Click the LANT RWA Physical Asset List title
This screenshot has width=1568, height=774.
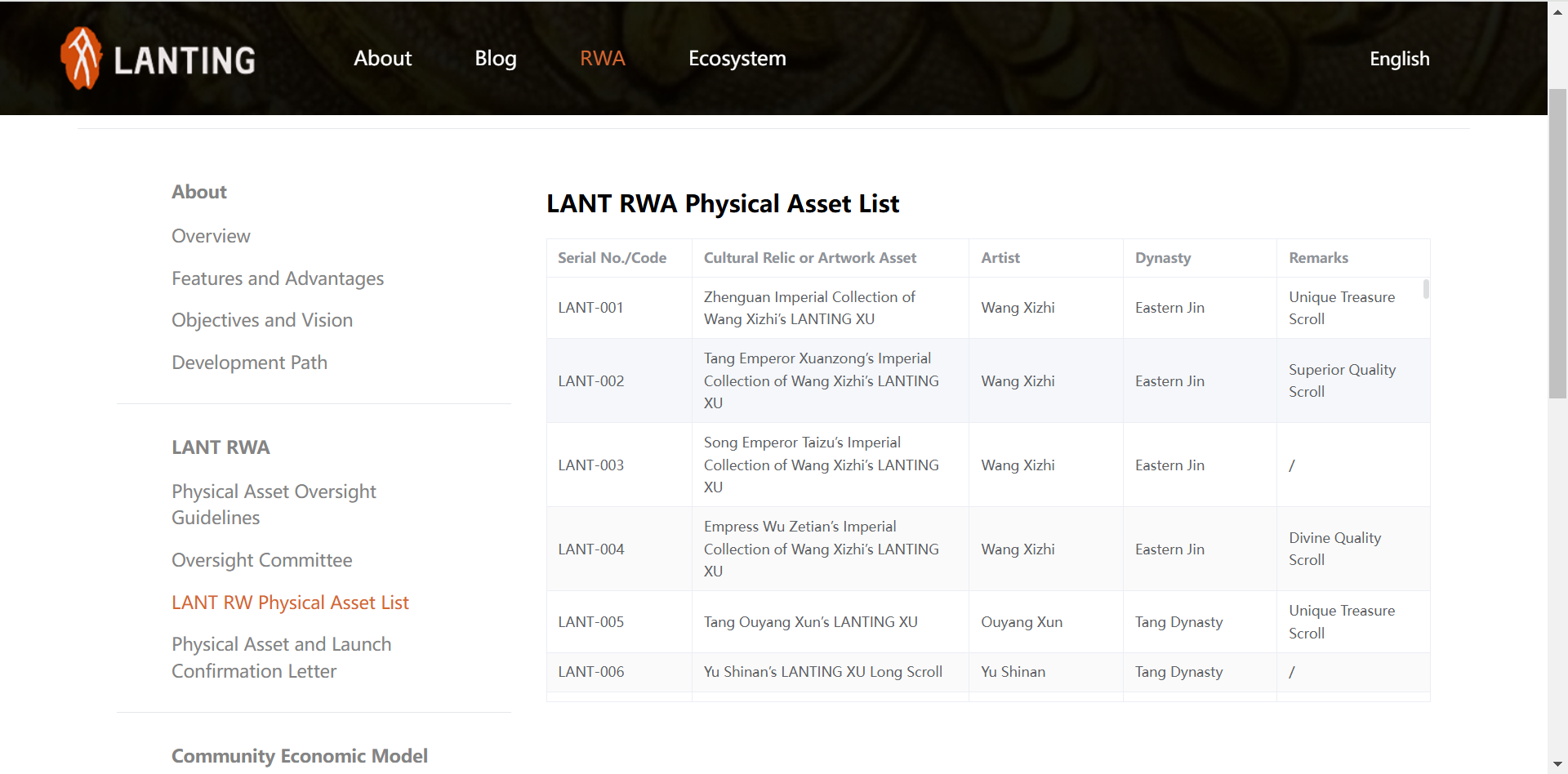pyautogui.click(x=723, y=203)
